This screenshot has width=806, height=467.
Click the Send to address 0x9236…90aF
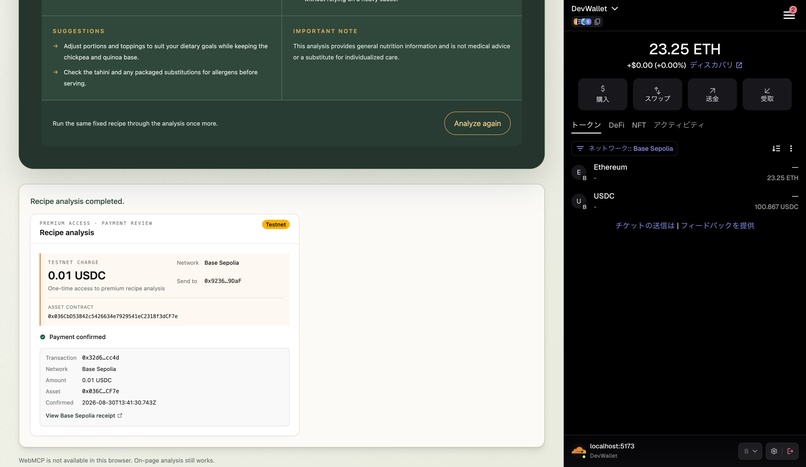click(x=223, y=281)
